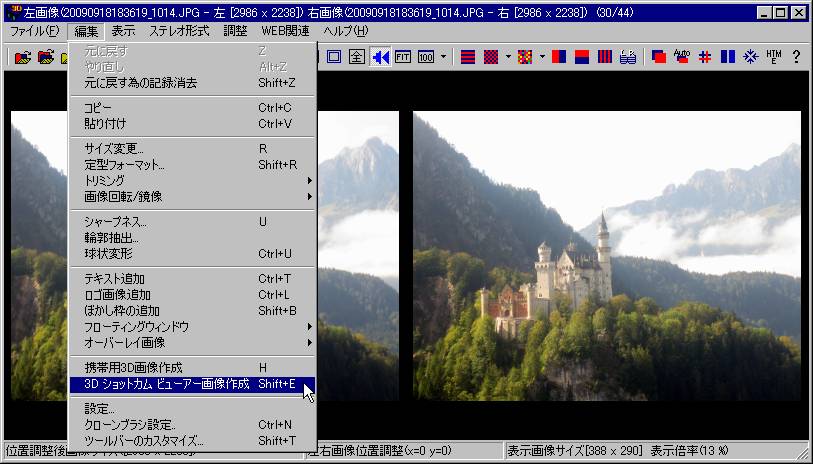
Task: Click the question mark help icon
Action: (796, 57)
